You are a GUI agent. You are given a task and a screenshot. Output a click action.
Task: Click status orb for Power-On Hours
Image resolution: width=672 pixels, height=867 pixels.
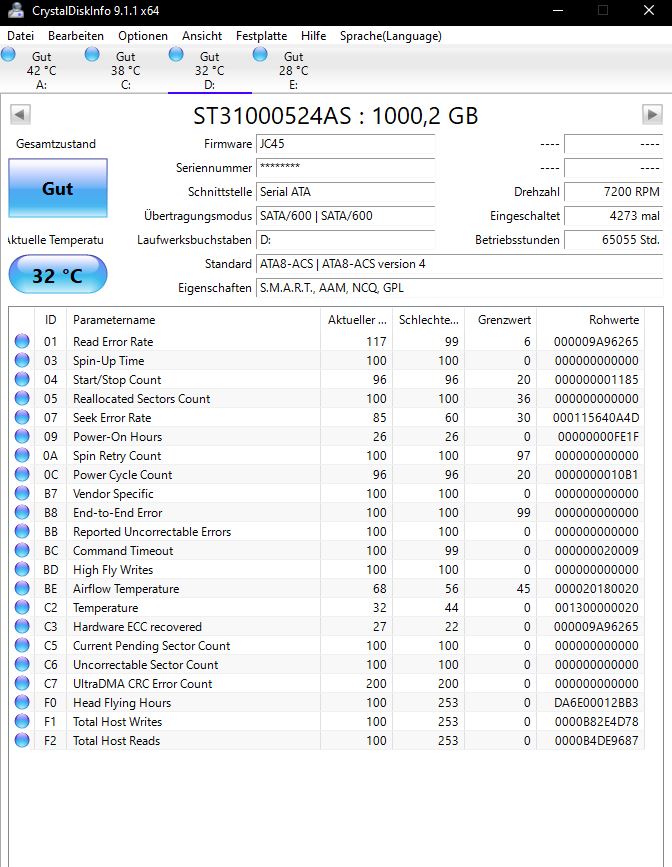(x=22, y=437)
